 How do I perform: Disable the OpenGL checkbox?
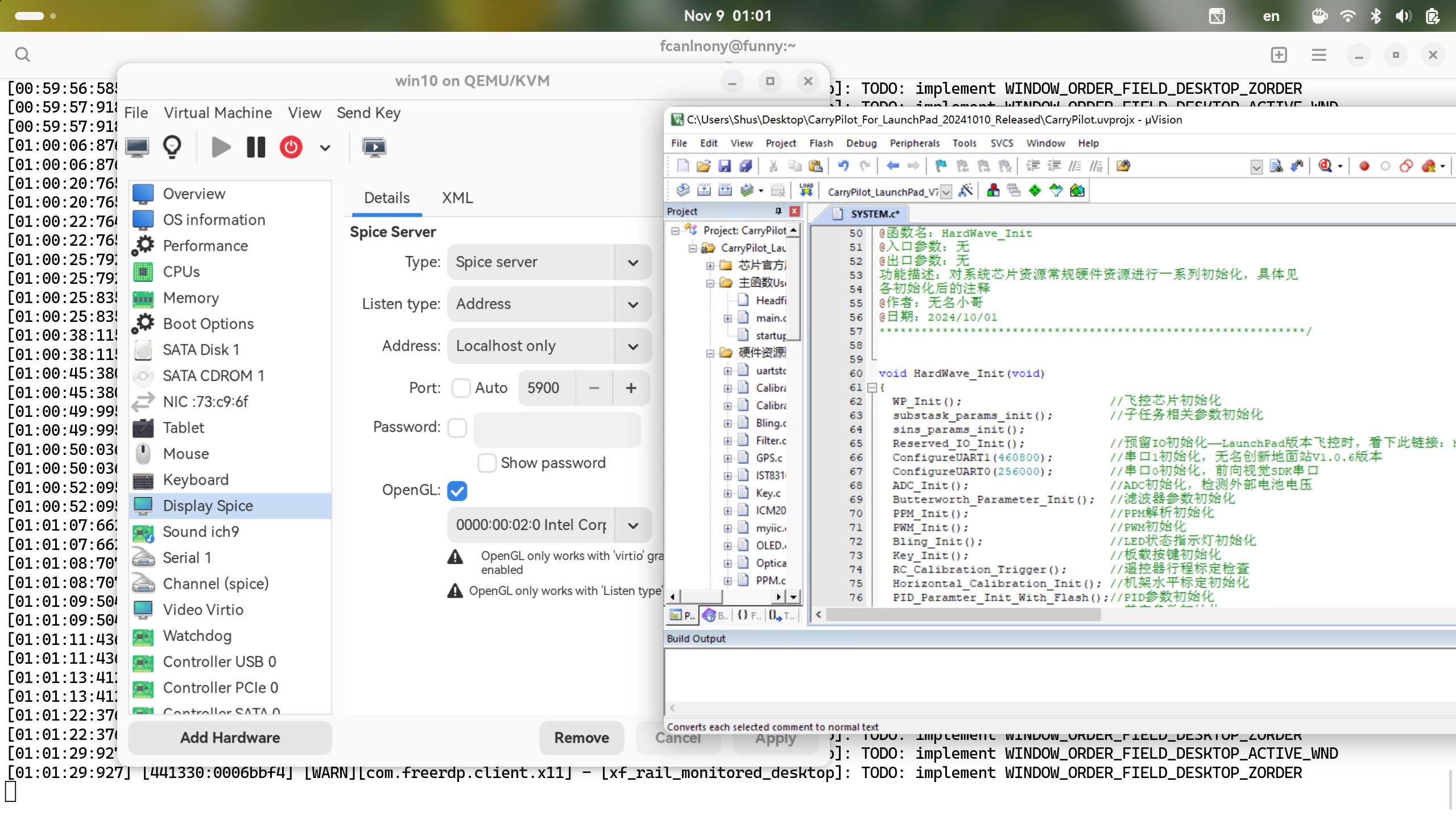pos(457,490)
